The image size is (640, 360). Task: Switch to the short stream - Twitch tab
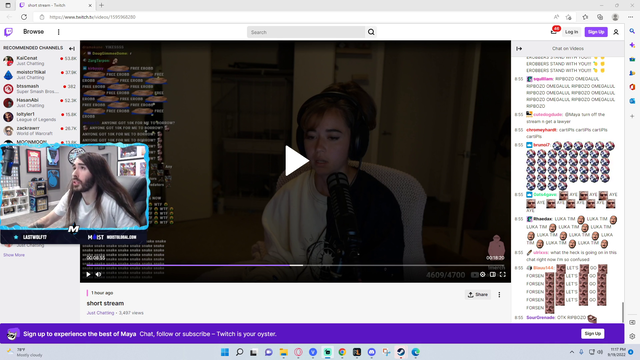tap(56, 5)
